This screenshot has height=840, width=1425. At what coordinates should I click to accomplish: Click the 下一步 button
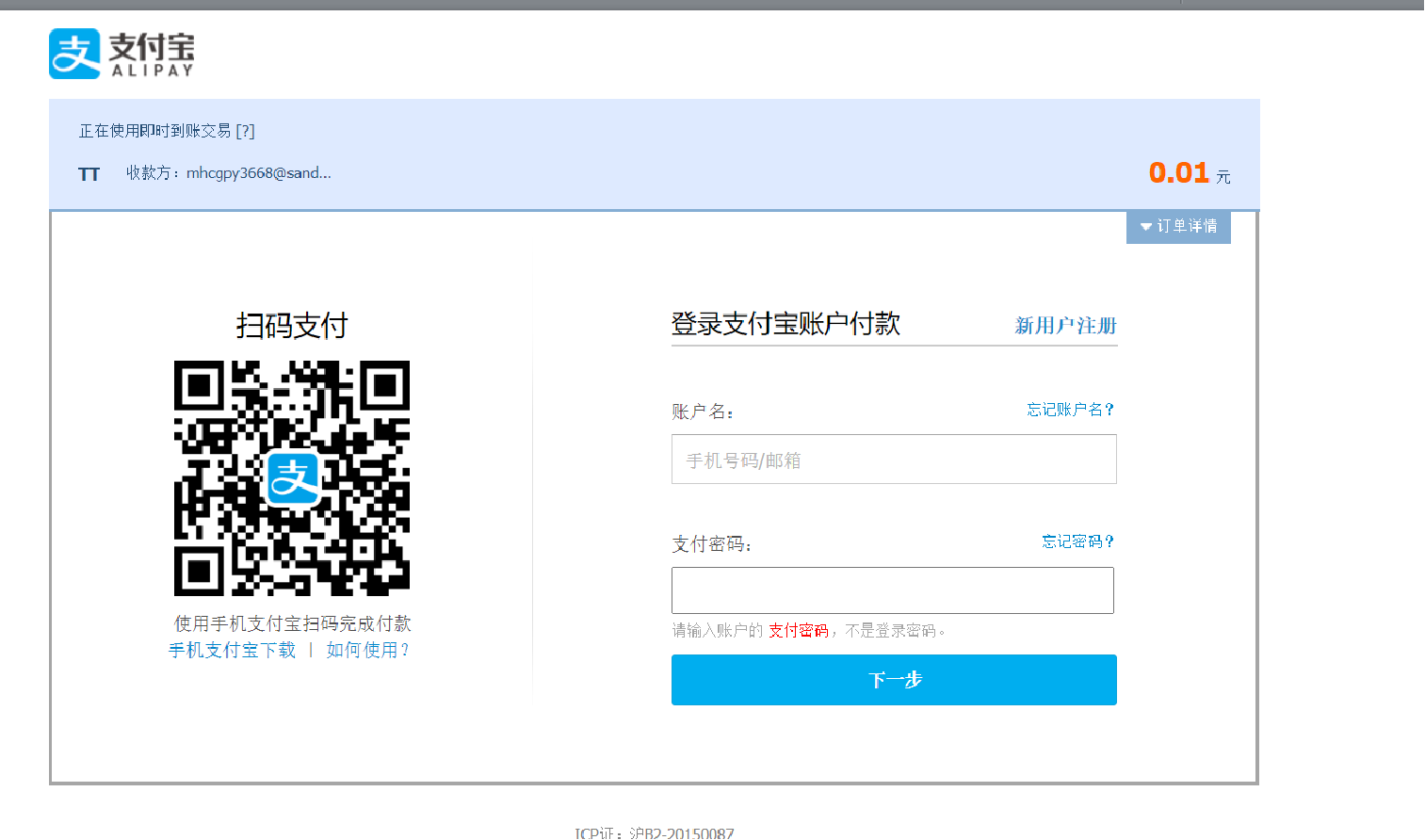pos(894,680)
